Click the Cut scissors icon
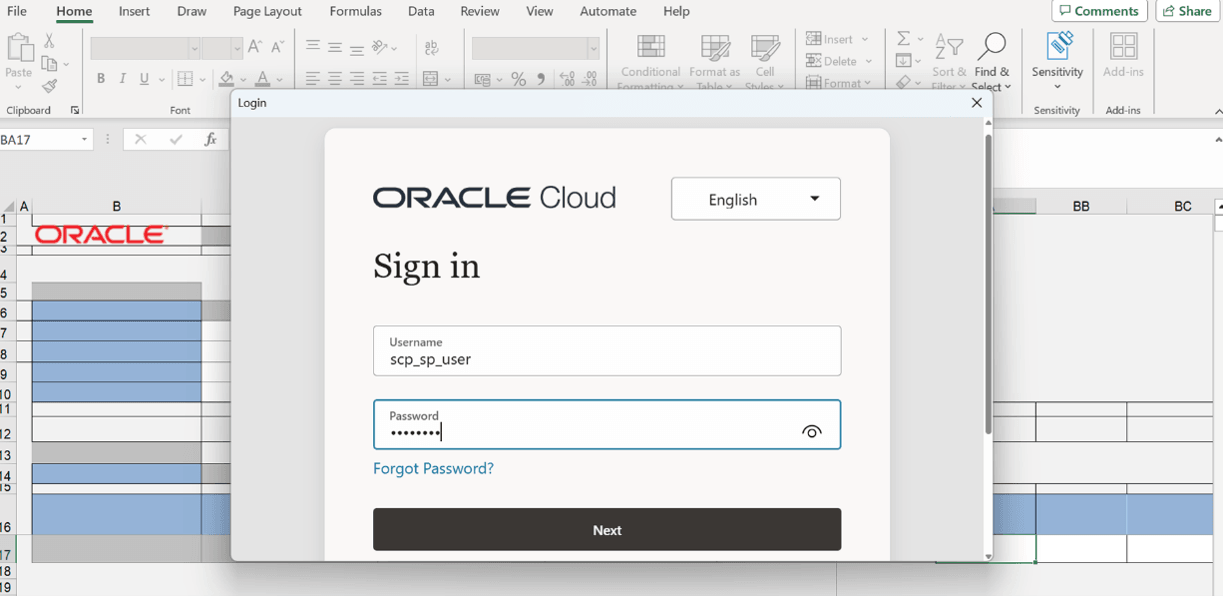 click(49, 41)
